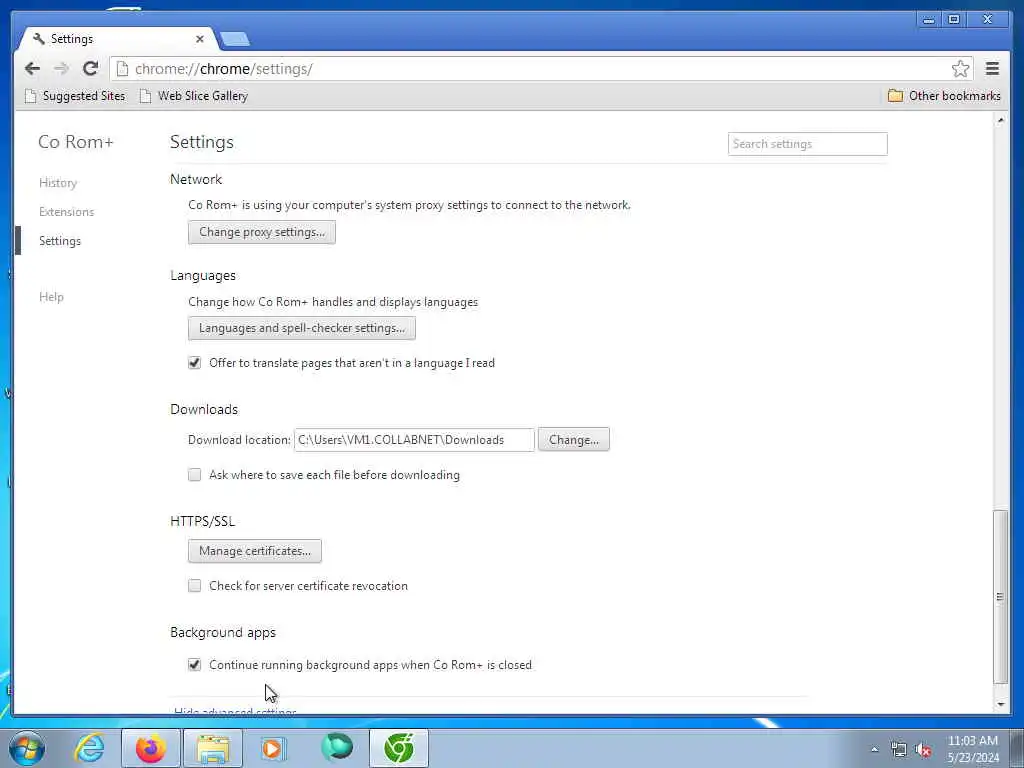The height and width of the screenshot is (768, 1024).
Task: Go to History in sidebar
Action: 58,183
